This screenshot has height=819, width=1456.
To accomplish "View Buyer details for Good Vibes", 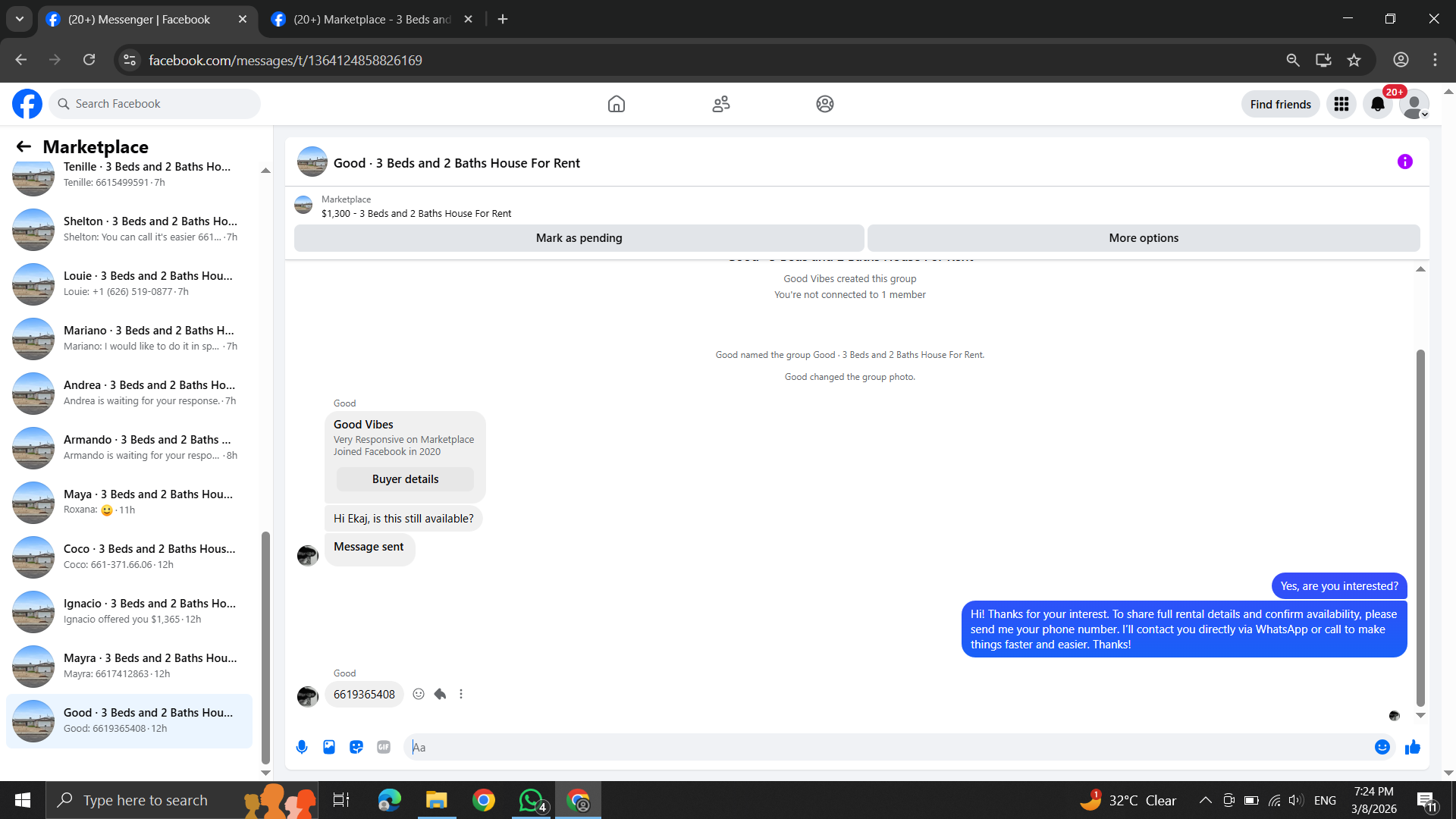I will (x=405, y=479).
